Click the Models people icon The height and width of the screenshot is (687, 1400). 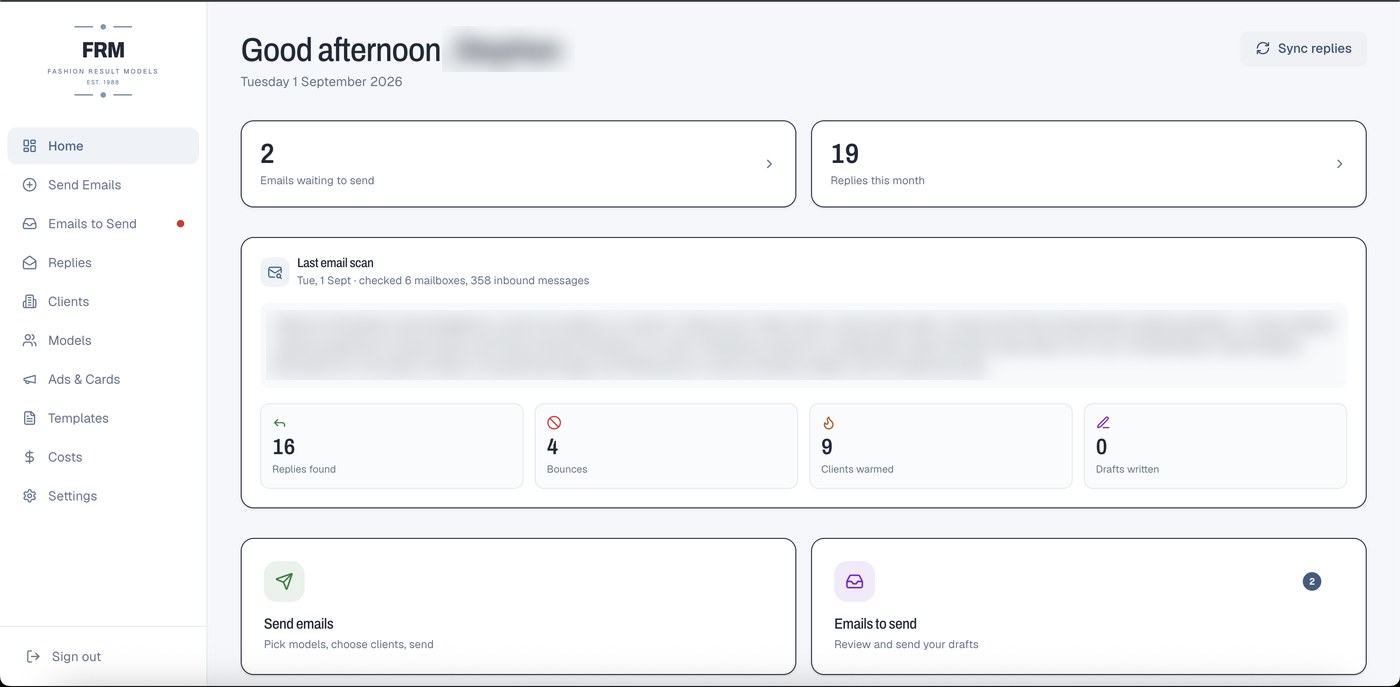point(29,341)
